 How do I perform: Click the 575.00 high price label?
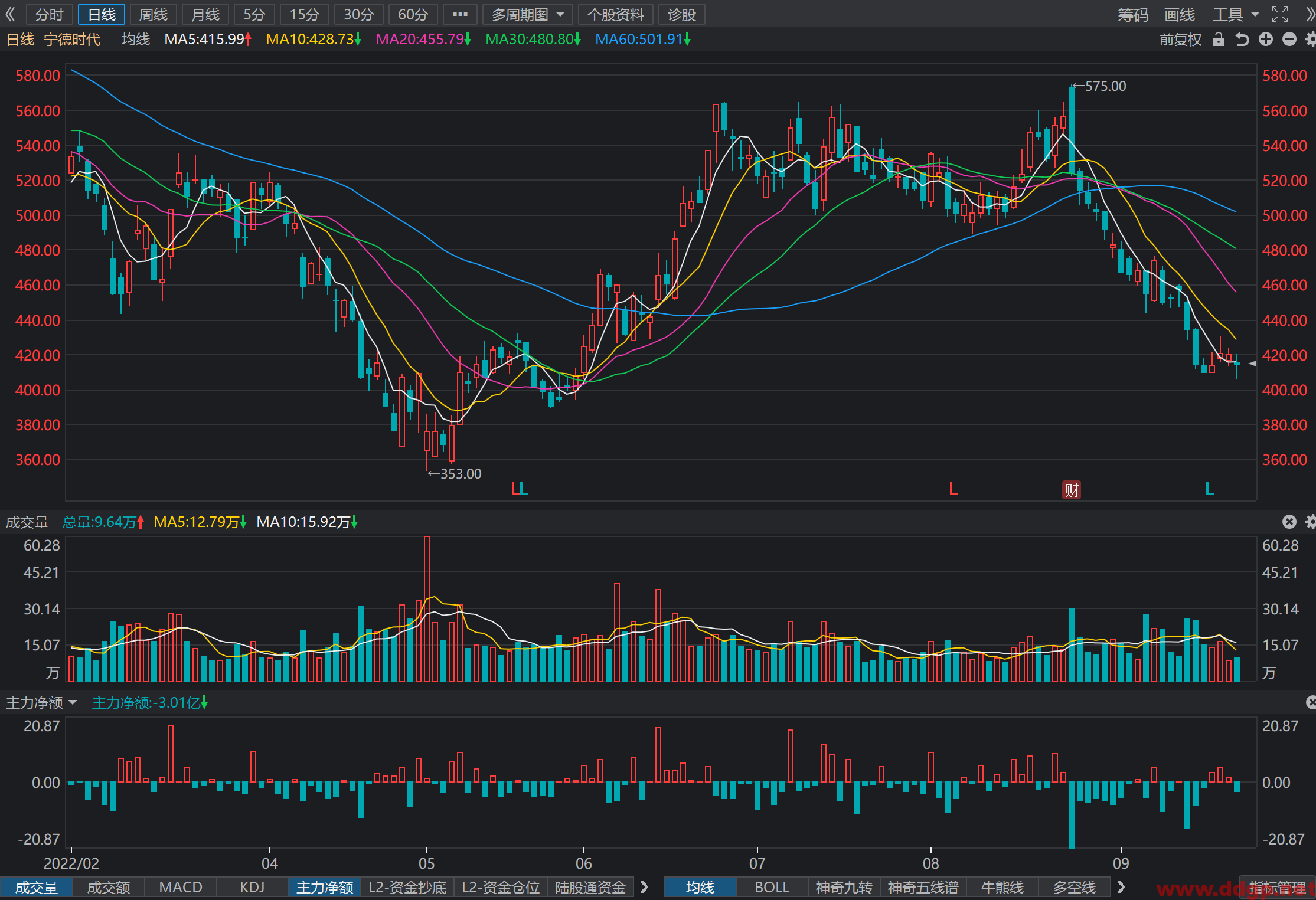coord(1105,86)
